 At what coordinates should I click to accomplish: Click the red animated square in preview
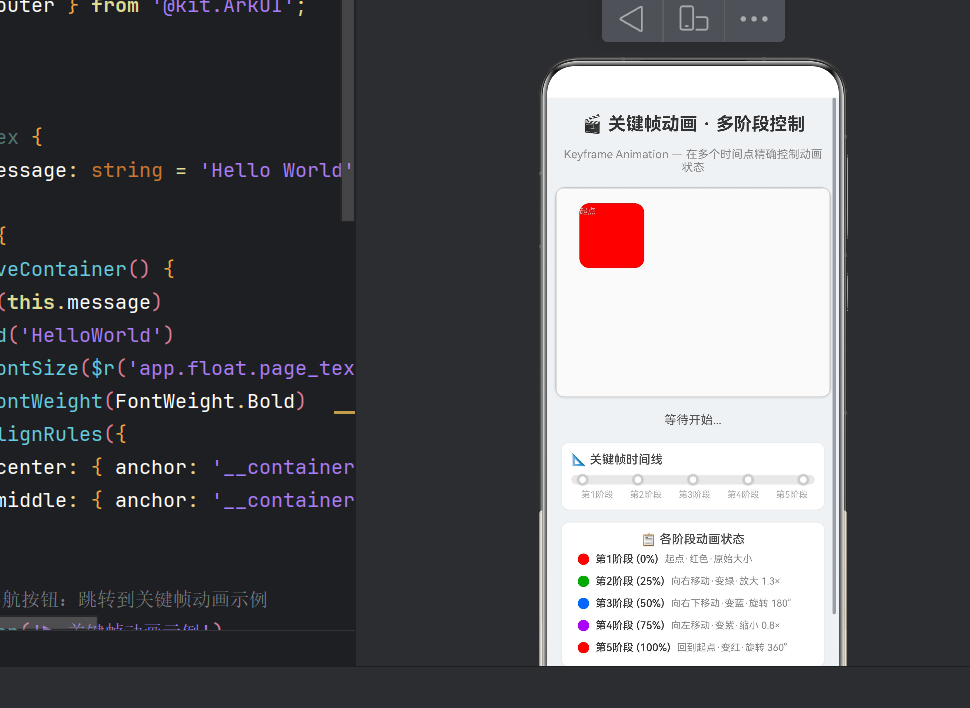click(611, 235)
